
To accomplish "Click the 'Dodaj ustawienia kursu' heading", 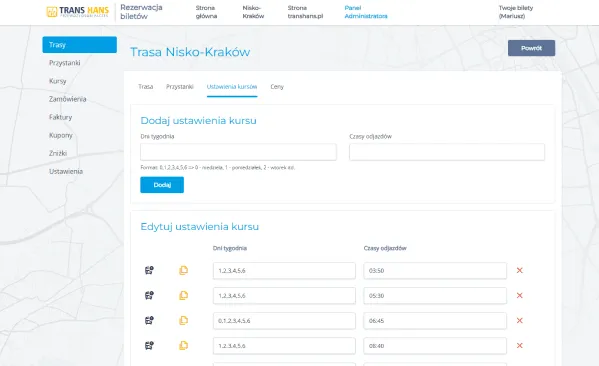I will click(198, 121).
